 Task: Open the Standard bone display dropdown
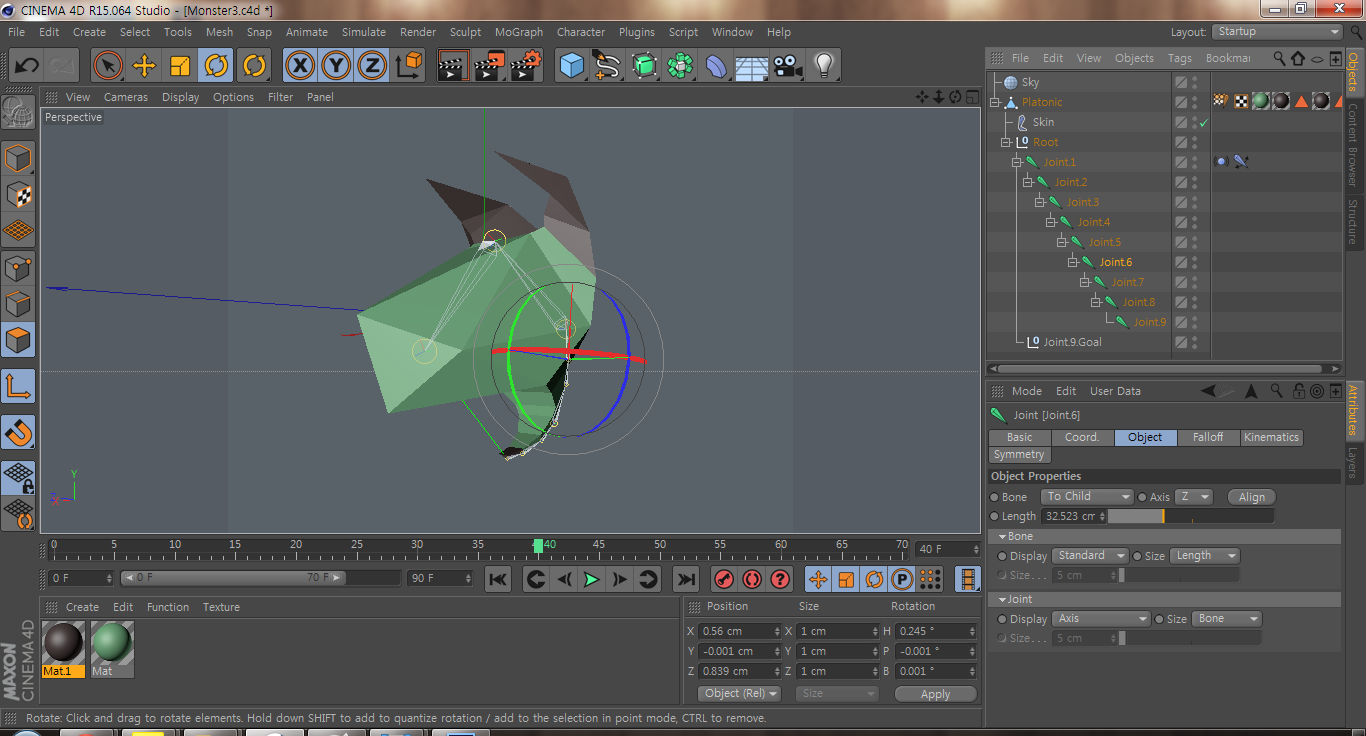click(1091, 556)
